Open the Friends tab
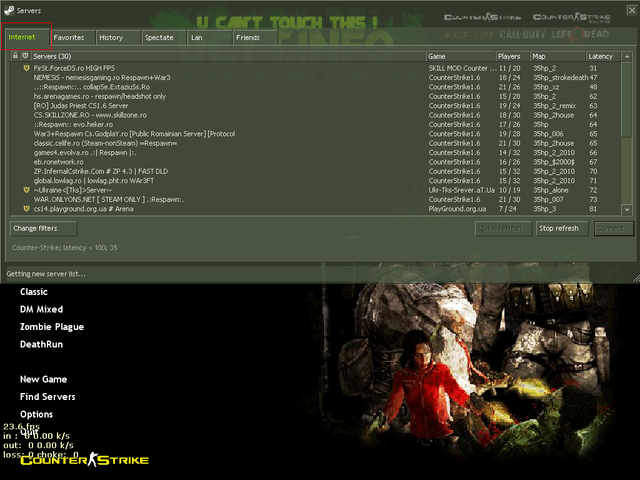Viewport: 640px width, 480px height. (x=255, y=38)
